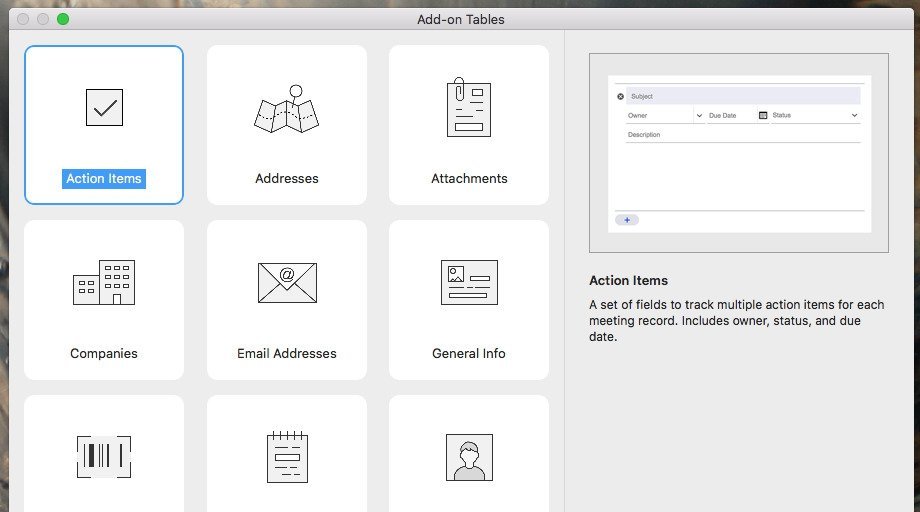Choose the person portrait add-on icon
Viewport: 920px width, 512px height.
[x=468, y=456]
